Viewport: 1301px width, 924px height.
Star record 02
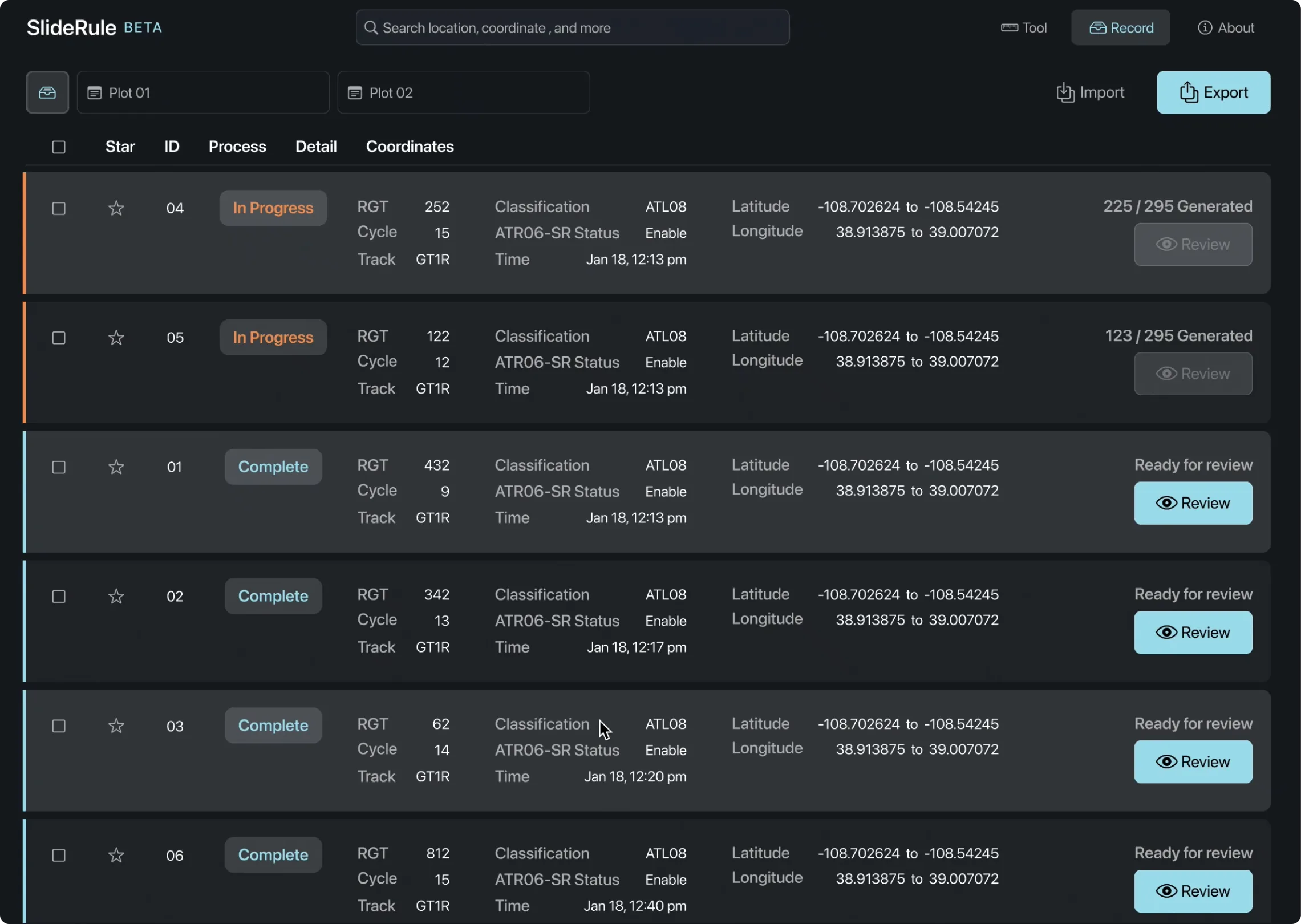click(x=116, y=597)
